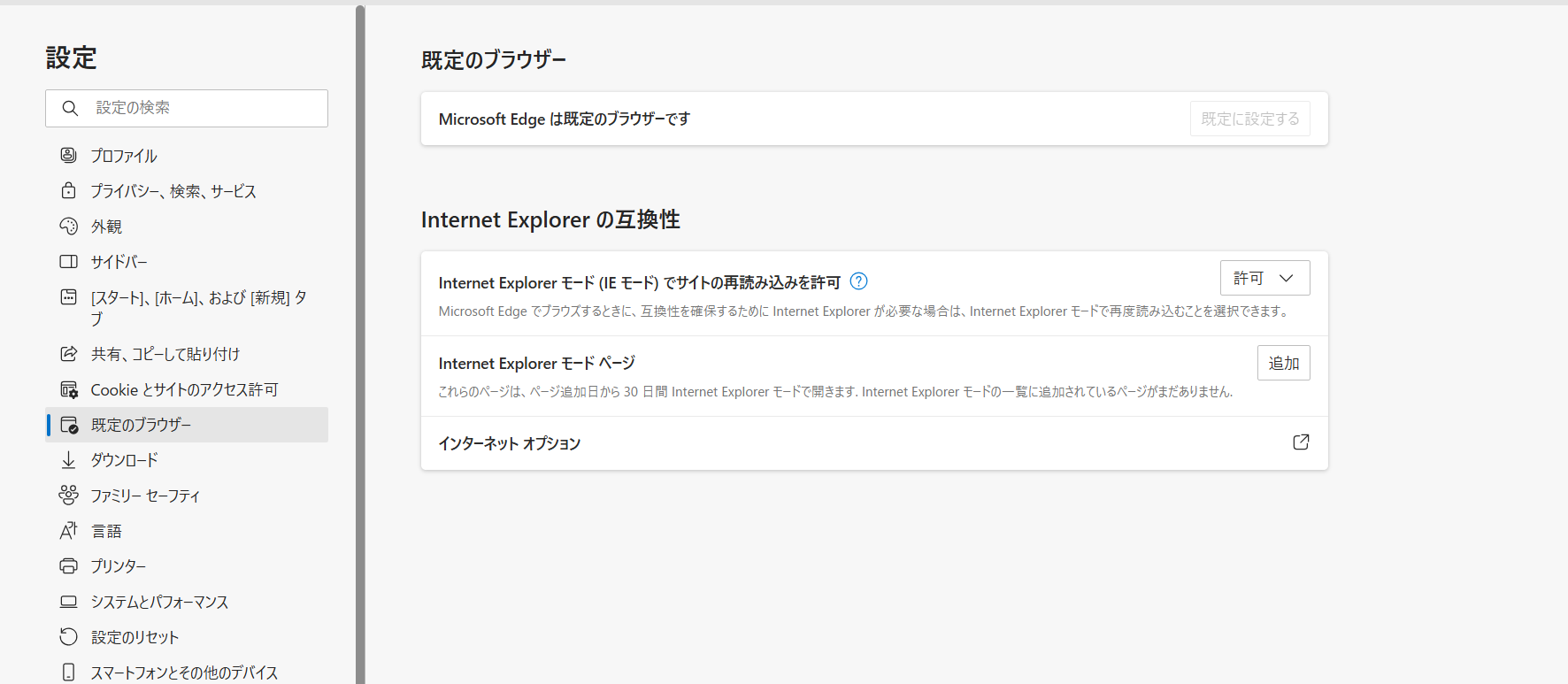Click the Internet Explorer モード ページ label

537,363
